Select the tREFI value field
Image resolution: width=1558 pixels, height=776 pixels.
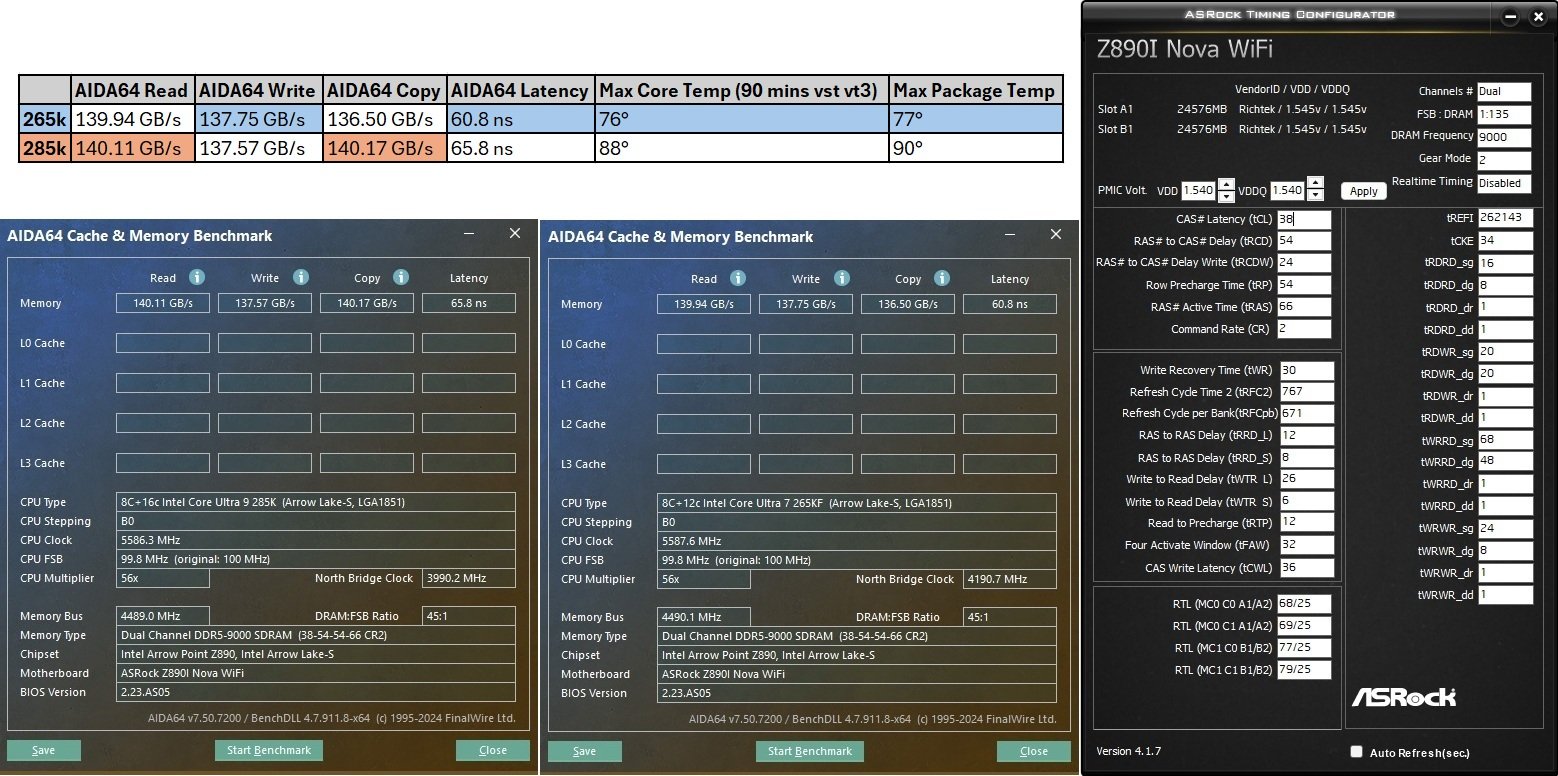1505,218
